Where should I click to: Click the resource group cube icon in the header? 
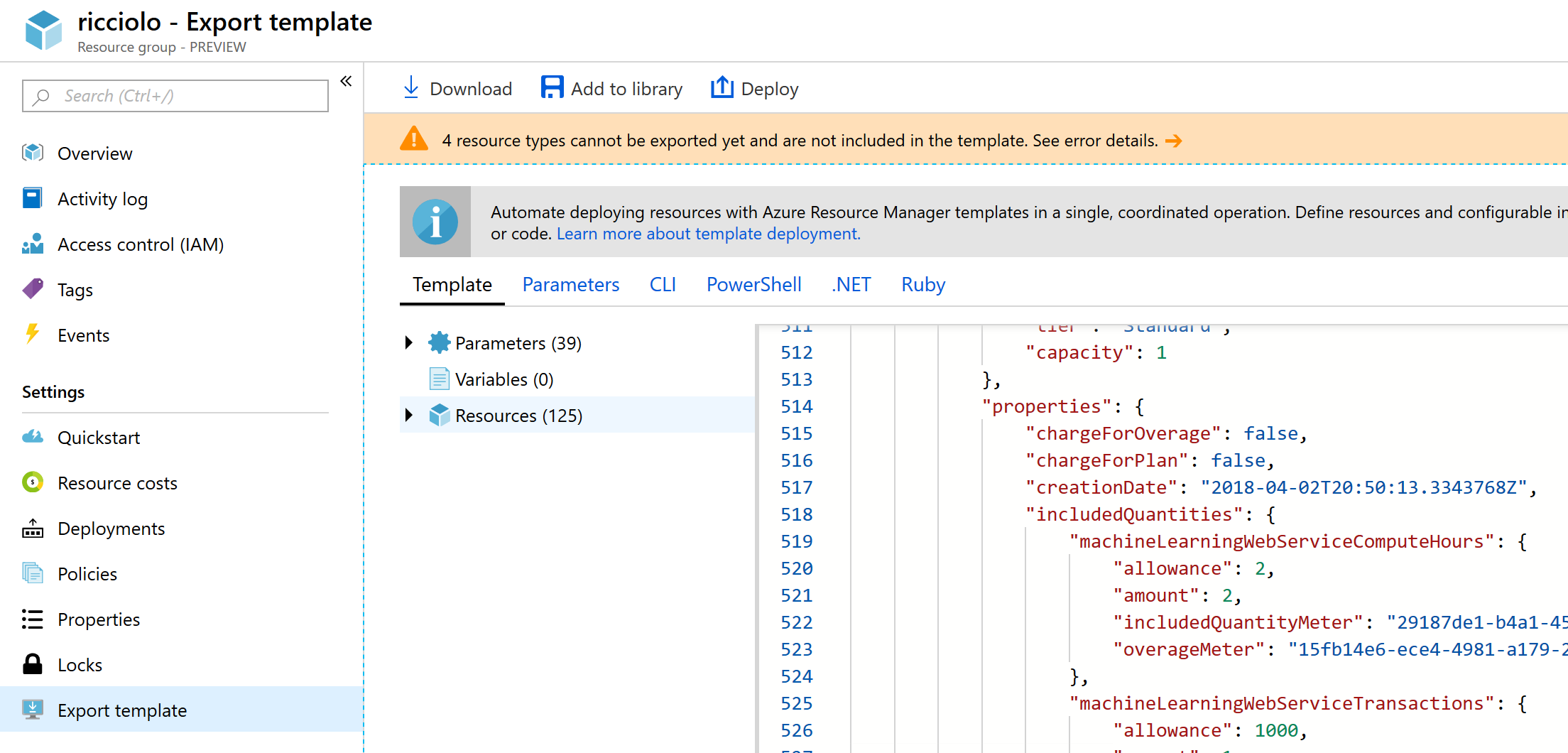(x=43, y=31)
